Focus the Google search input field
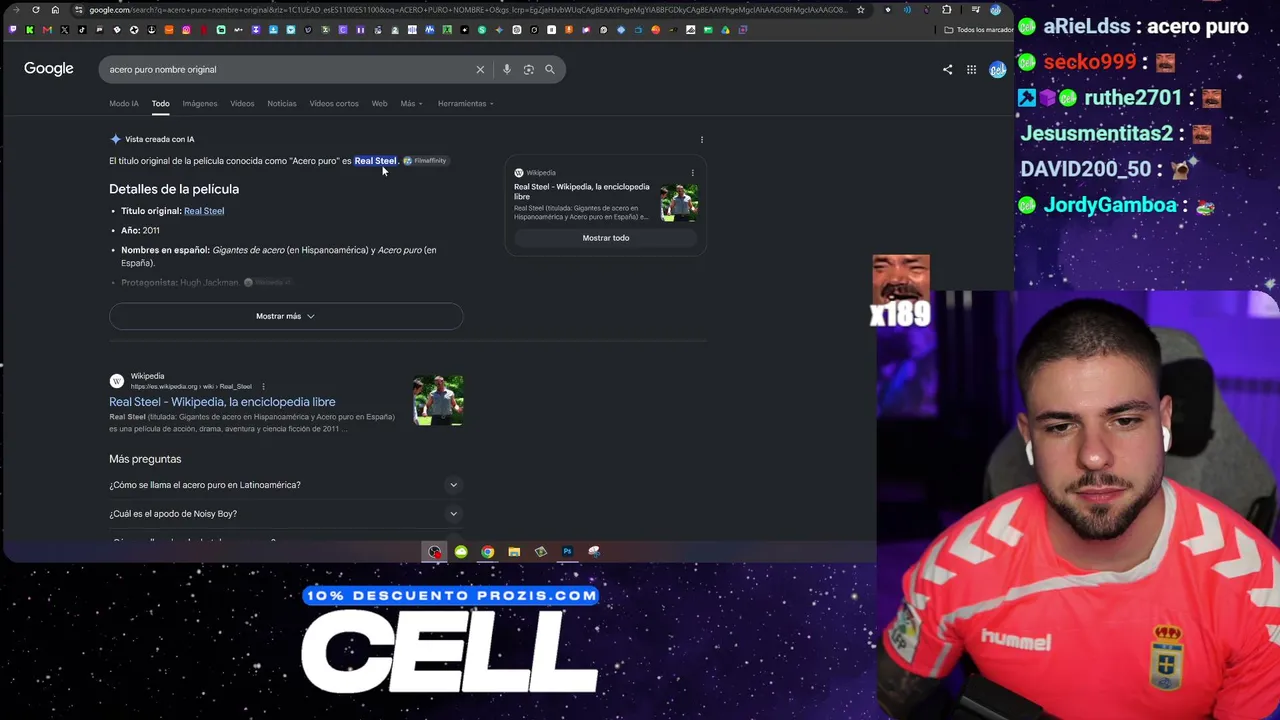The image size is (1280, 720). 290,69
